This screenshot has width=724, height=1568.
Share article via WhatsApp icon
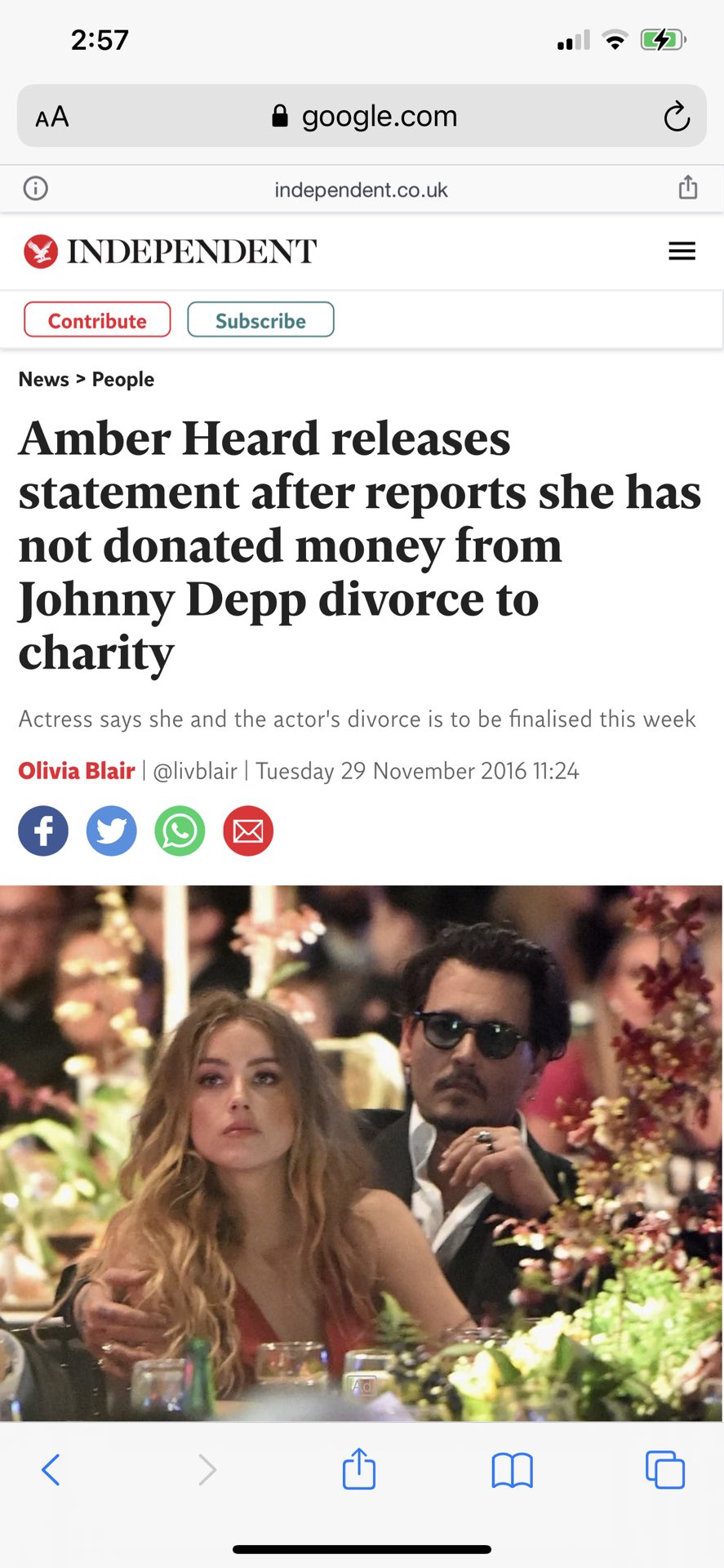click(180, 831)
